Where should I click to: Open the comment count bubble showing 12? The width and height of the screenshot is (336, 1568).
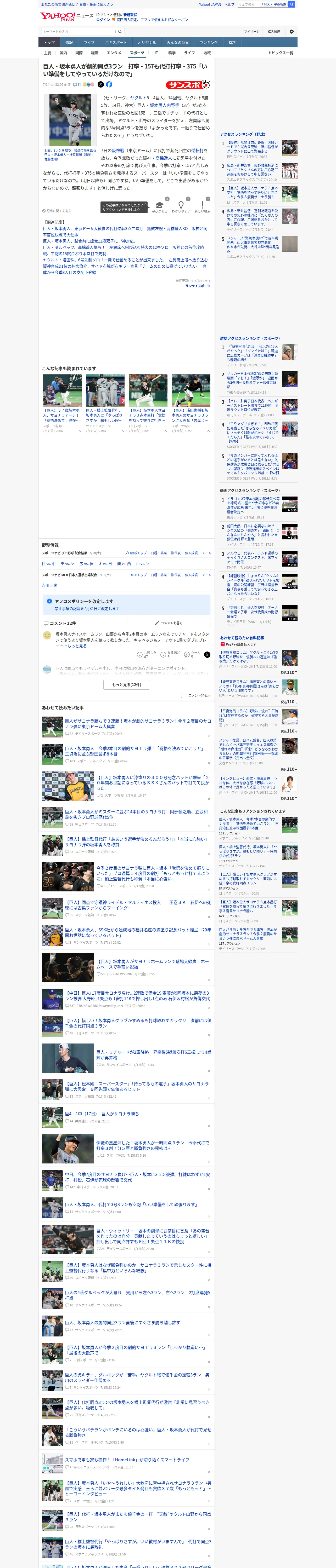(77, 85)
